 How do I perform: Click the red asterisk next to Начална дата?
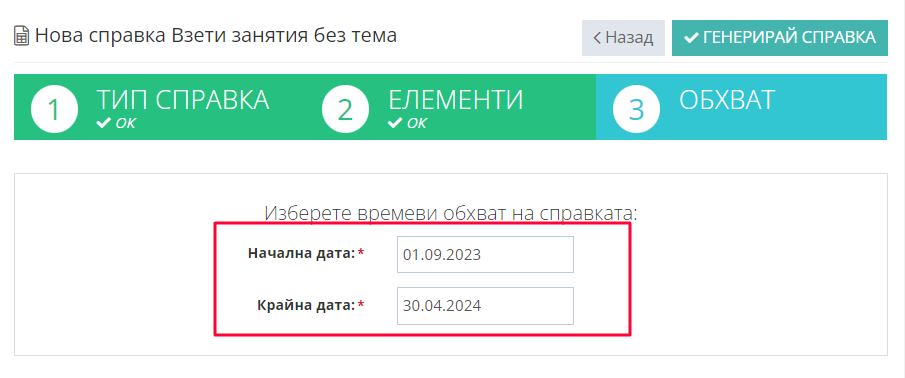pyautogui.click(x=361, y=253)
